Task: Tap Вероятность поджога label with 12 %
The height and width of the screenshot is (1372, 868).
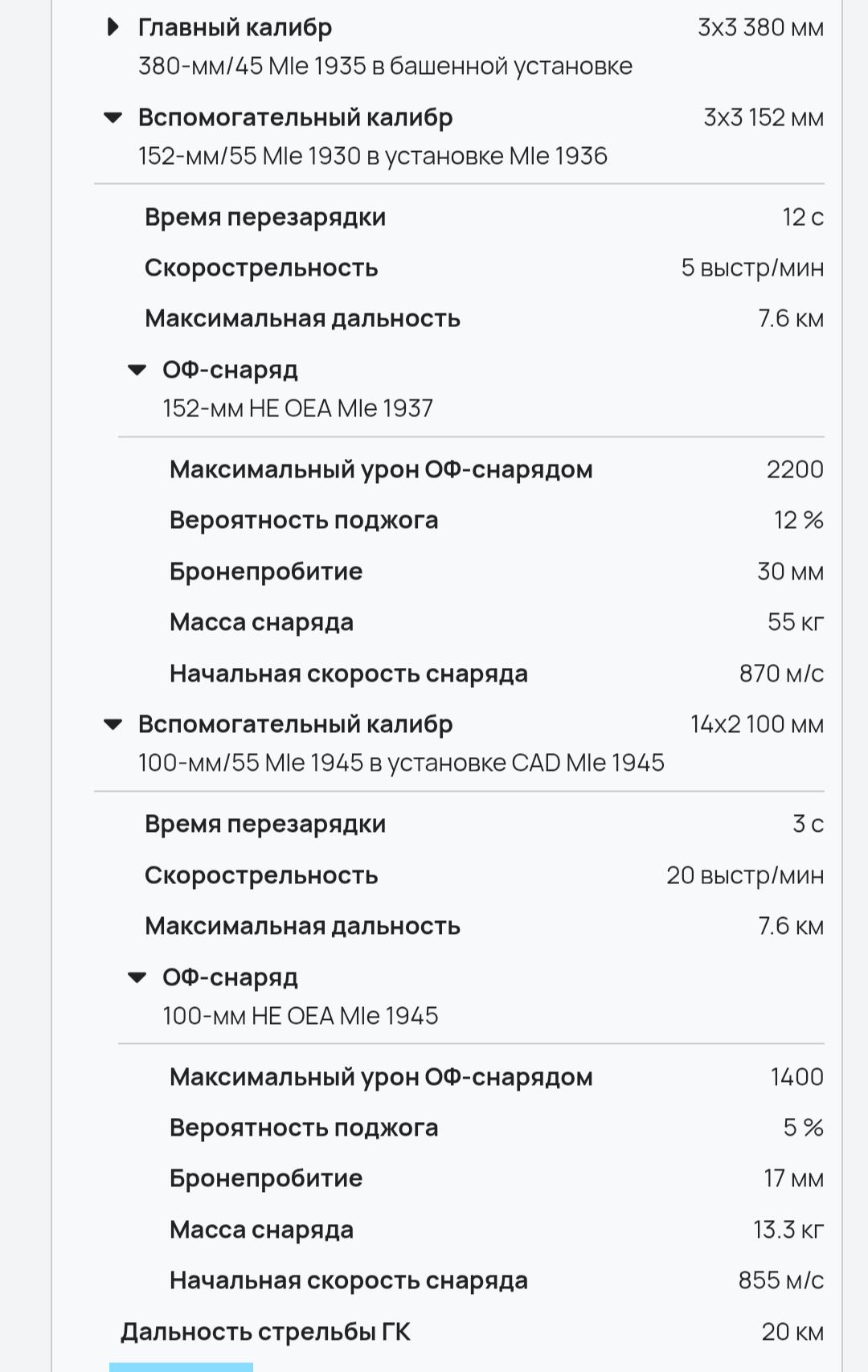Action: click(x=304, y=520)
